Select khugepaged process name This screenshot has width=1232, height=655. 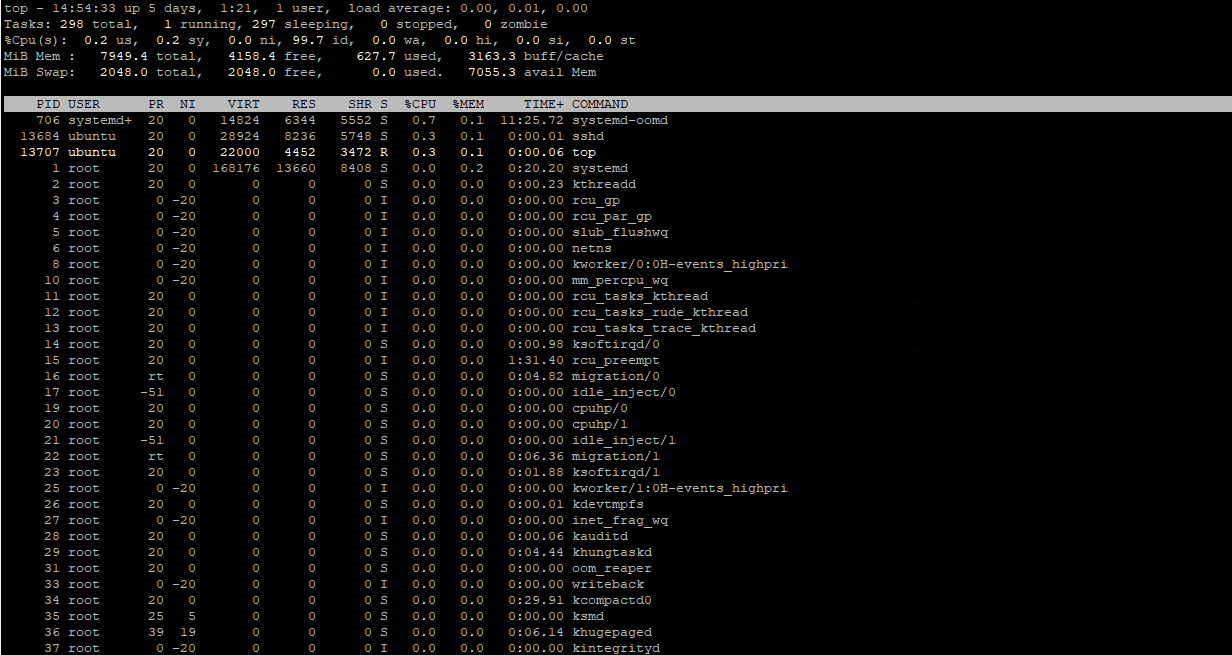[x=612, y=632]
